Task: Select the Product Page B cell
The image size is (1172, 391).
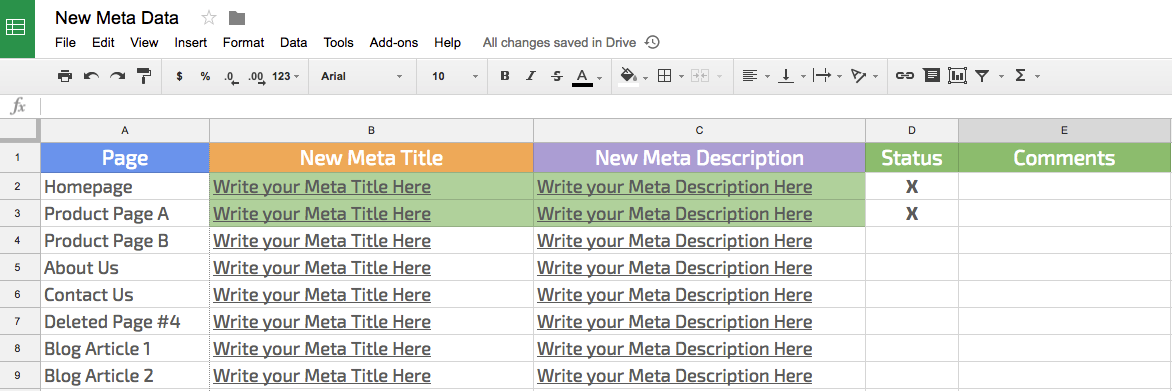Action: (x=125, y=241)
